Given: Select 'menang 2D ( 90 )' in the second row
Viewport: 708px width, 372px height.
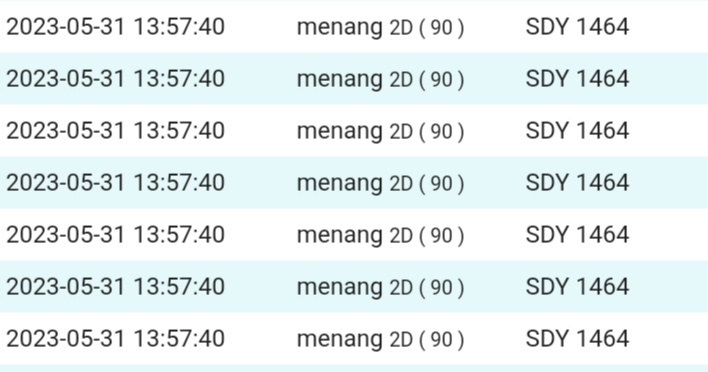Looking at the screenshot, I should [x=380, y=79].
